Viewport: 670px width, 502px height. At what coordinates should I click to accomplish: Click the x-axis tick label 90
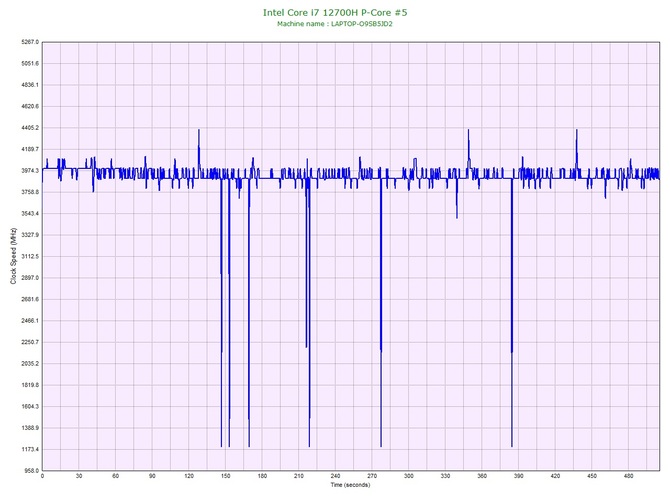(x=152, y=476)
